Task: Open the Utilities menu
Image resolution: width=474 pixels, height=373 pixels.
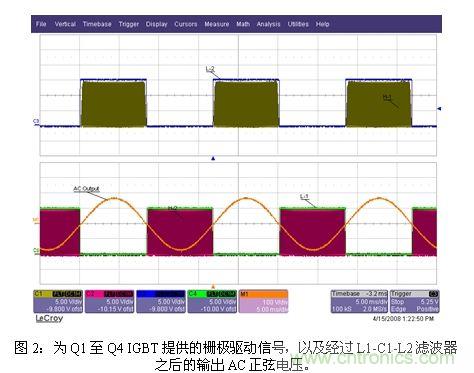Action: [x=298, y=24]
